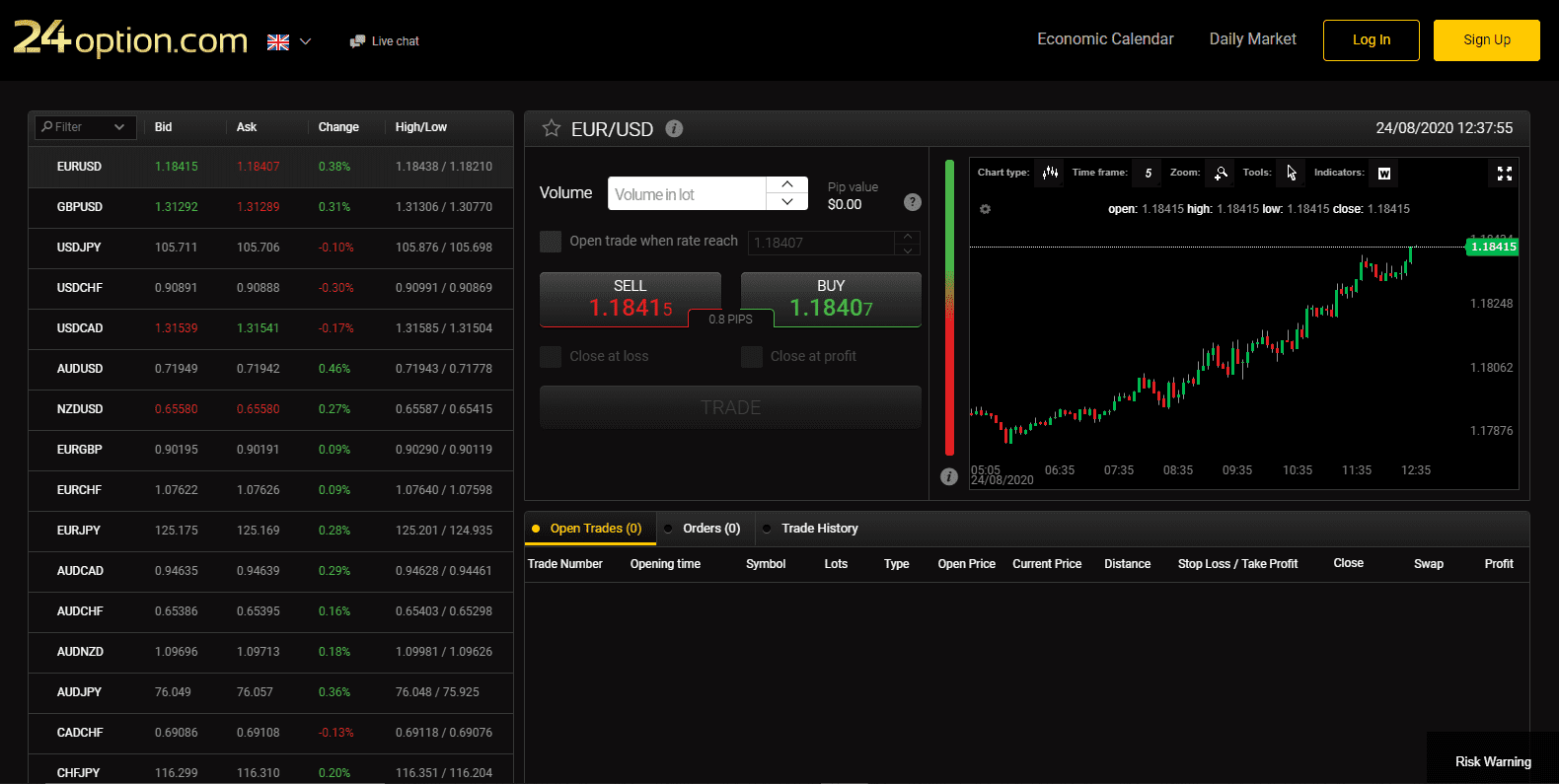Screen dimensions: 1559x784
Task: Open the Filter dropdown in instrument list
Action: 86,127
